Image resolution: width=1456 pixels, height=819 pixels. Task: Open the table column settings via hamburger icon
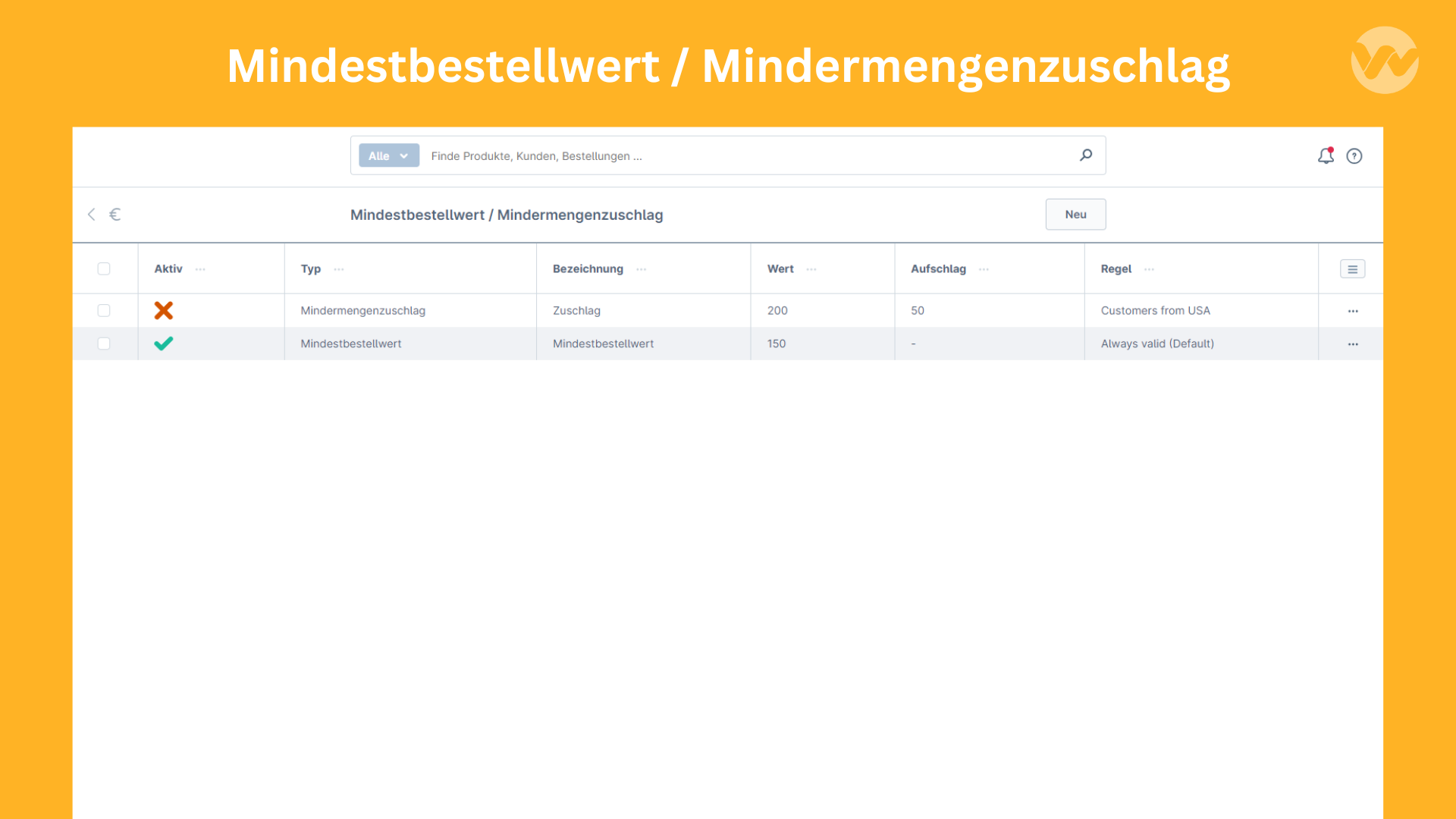pos(1351,268)
